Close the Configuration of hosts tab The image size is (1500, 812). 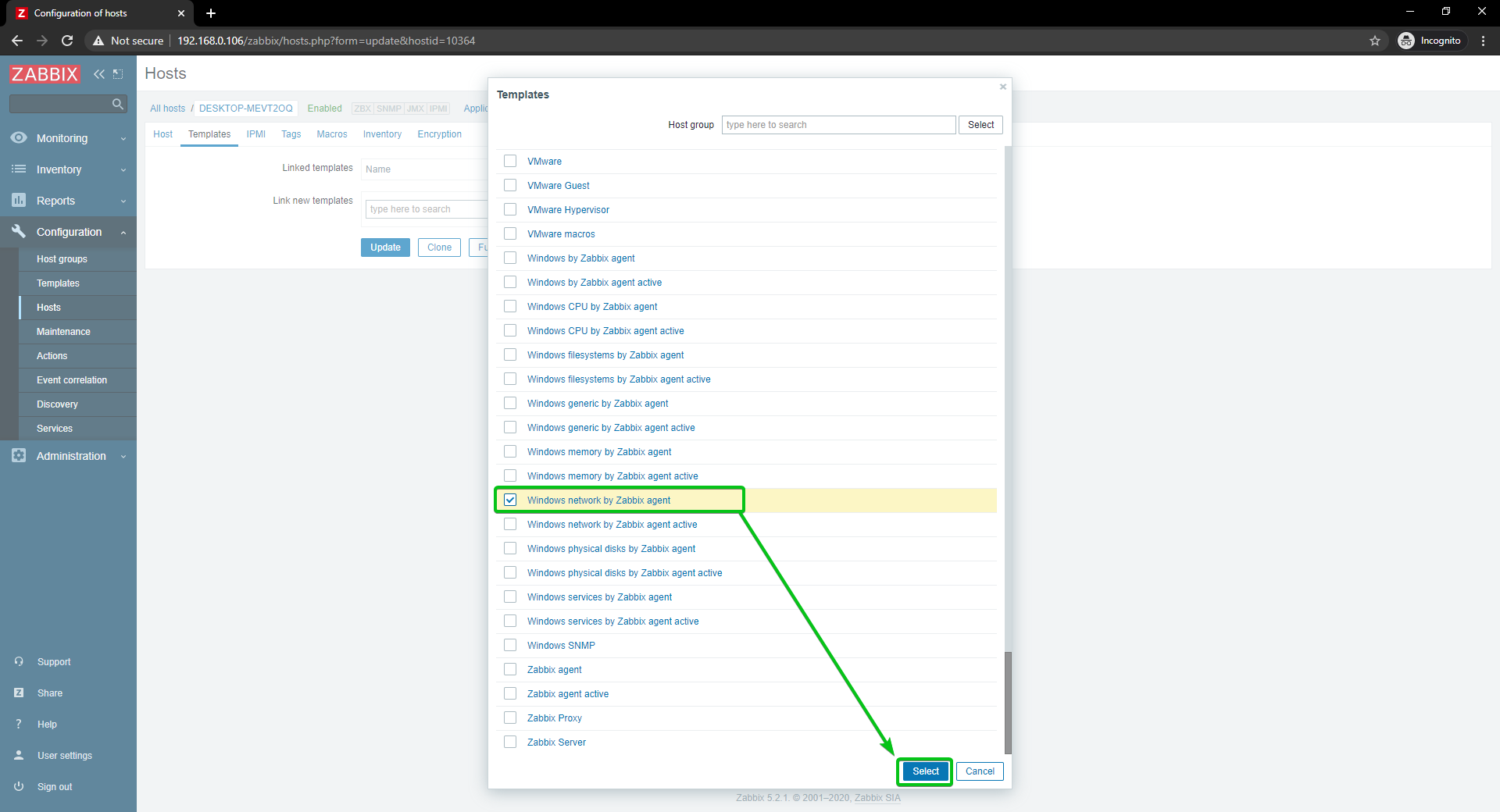pyautogui.click(x=181, y=13)
